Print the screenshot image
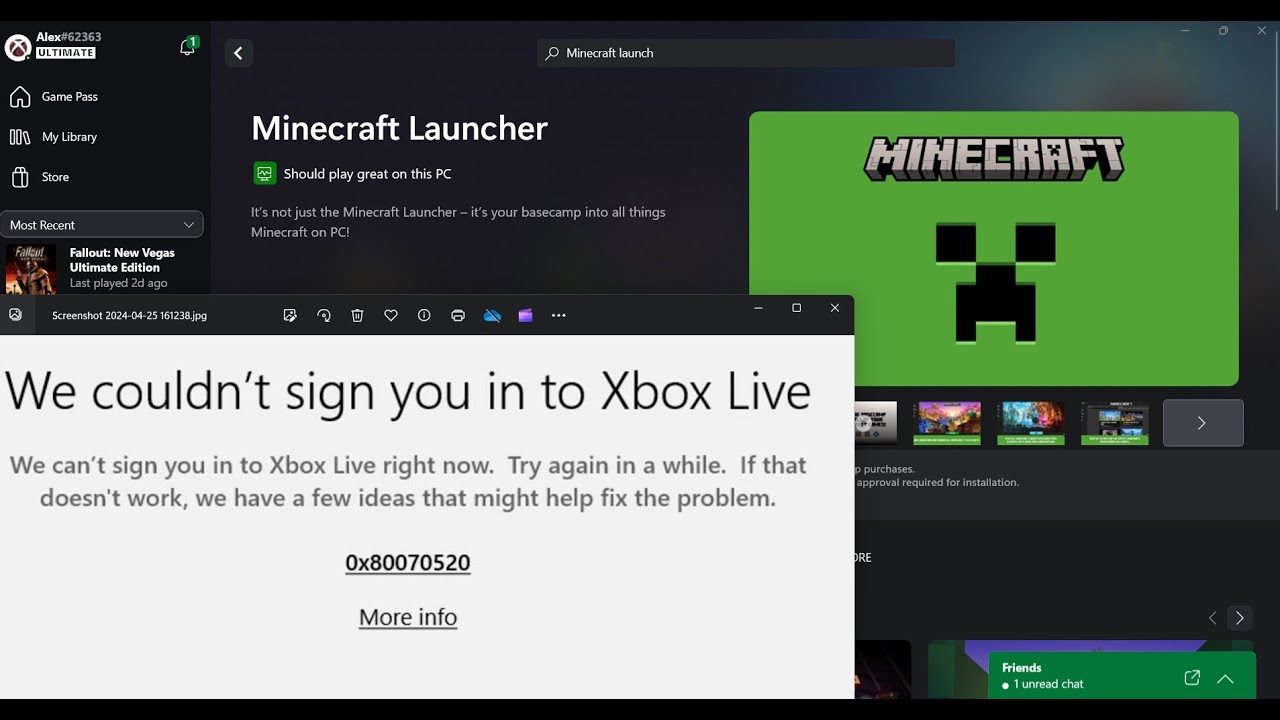1280x720 pixels. click(458, 315)
